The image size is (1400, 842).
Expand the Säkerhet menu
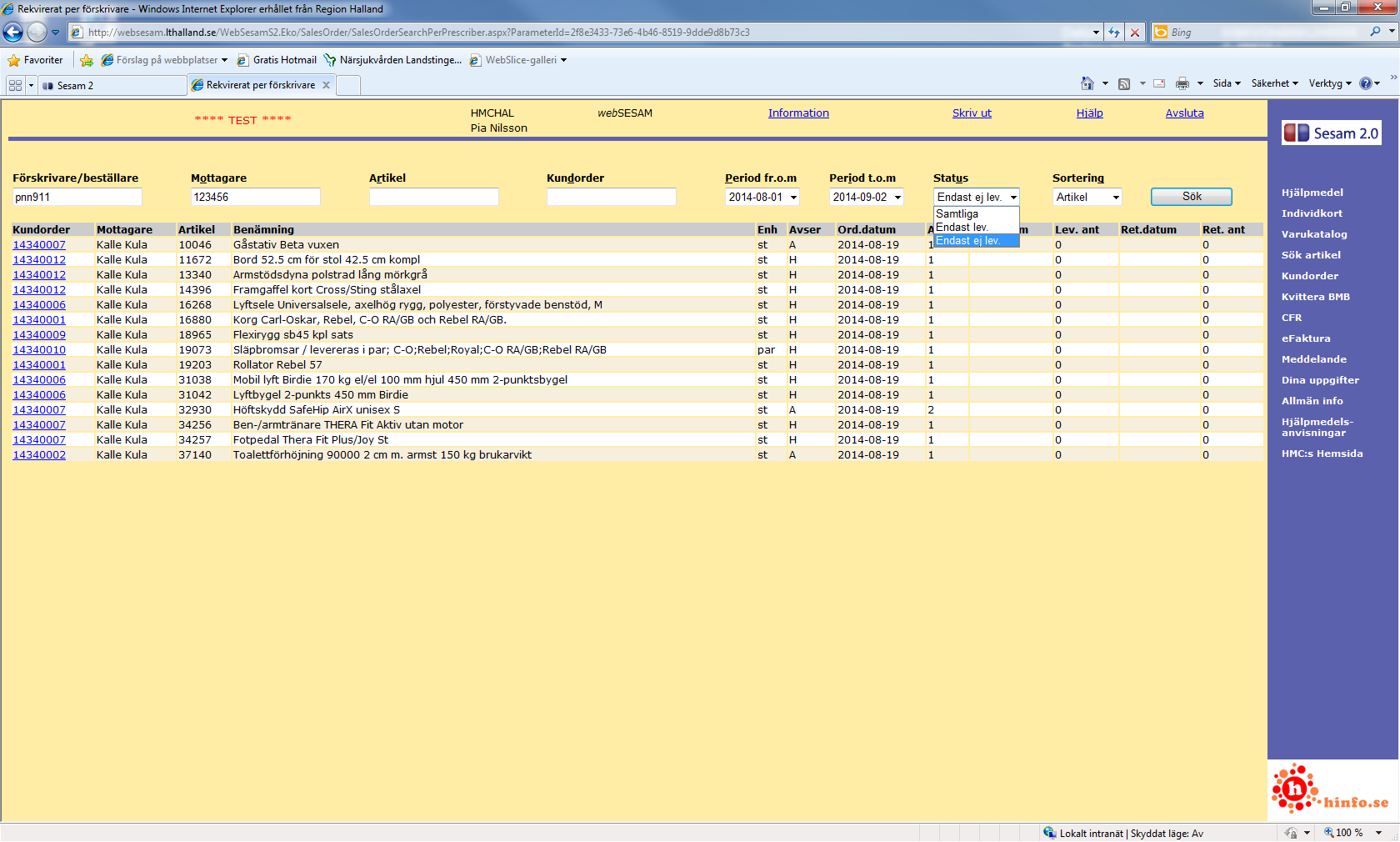pyautogui.click(x=1274, y=83)
